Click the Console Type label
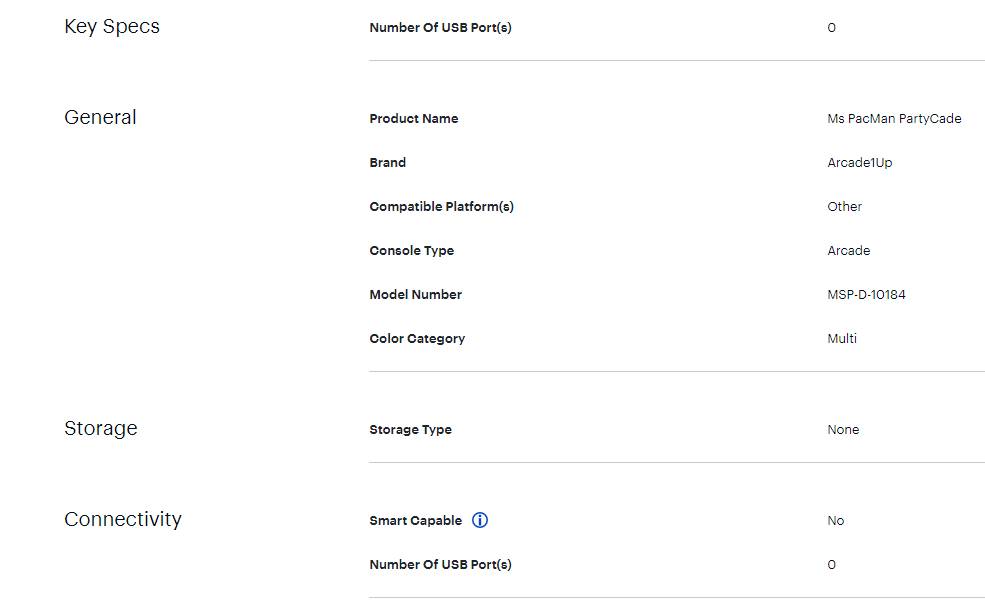 (x=411, y=251)
